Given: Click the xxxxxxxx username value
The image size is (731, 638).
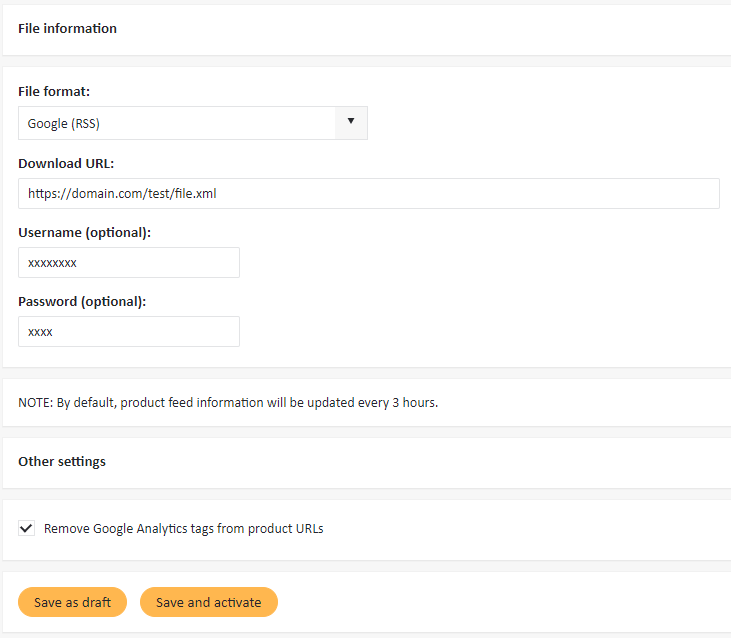Looking at the screenshot, I should point(52,263).
